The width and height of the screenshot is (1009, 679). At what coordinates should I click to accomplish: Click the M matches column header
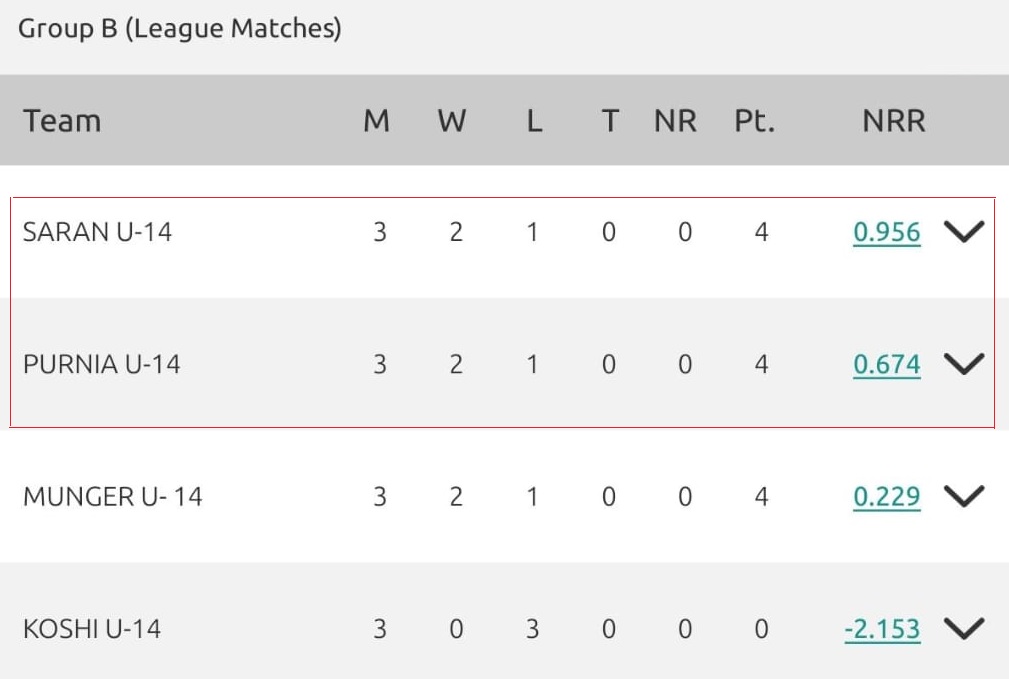click(x=376, y=121)
